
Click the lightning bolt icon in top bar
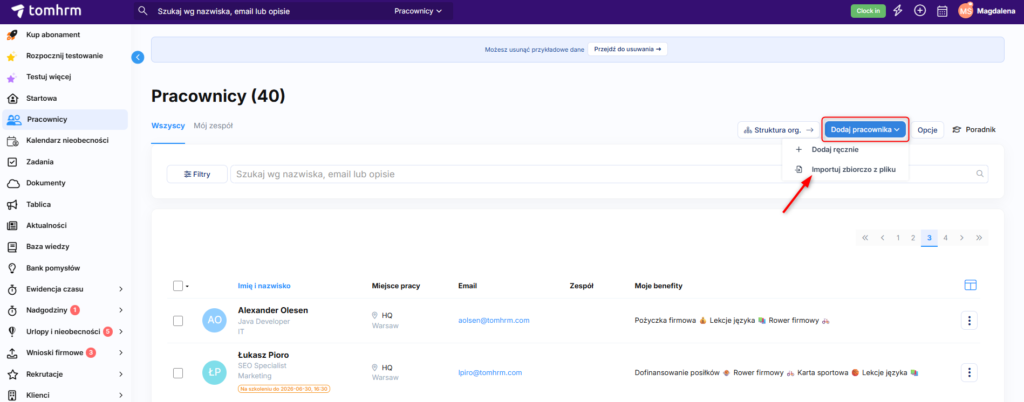click(898, 10)
